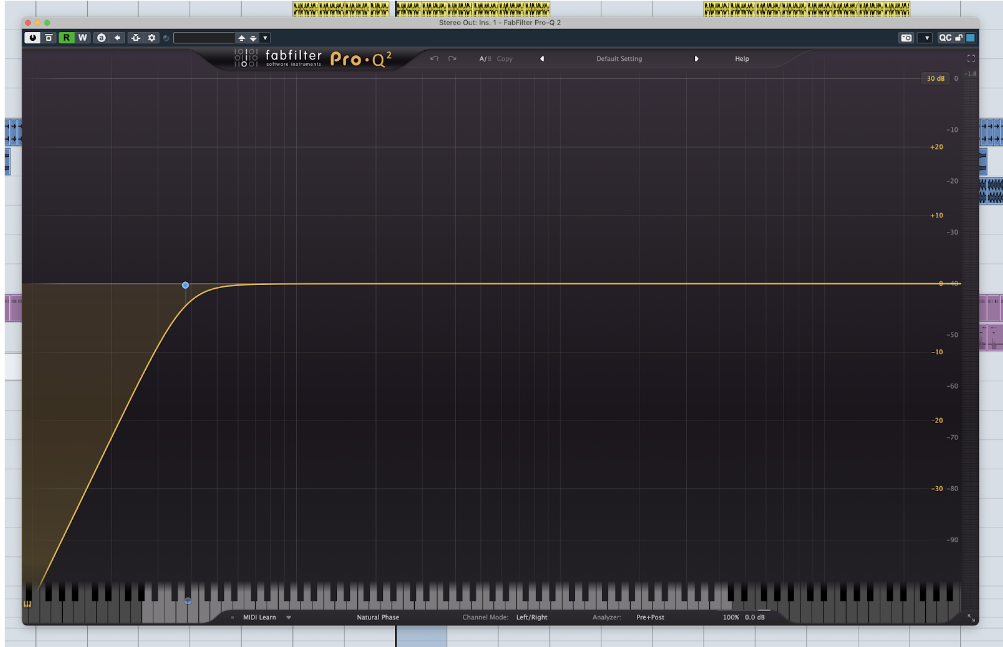Click the 0.0 dB output gain control
The image size is (1003, 647).
(755, 617)
